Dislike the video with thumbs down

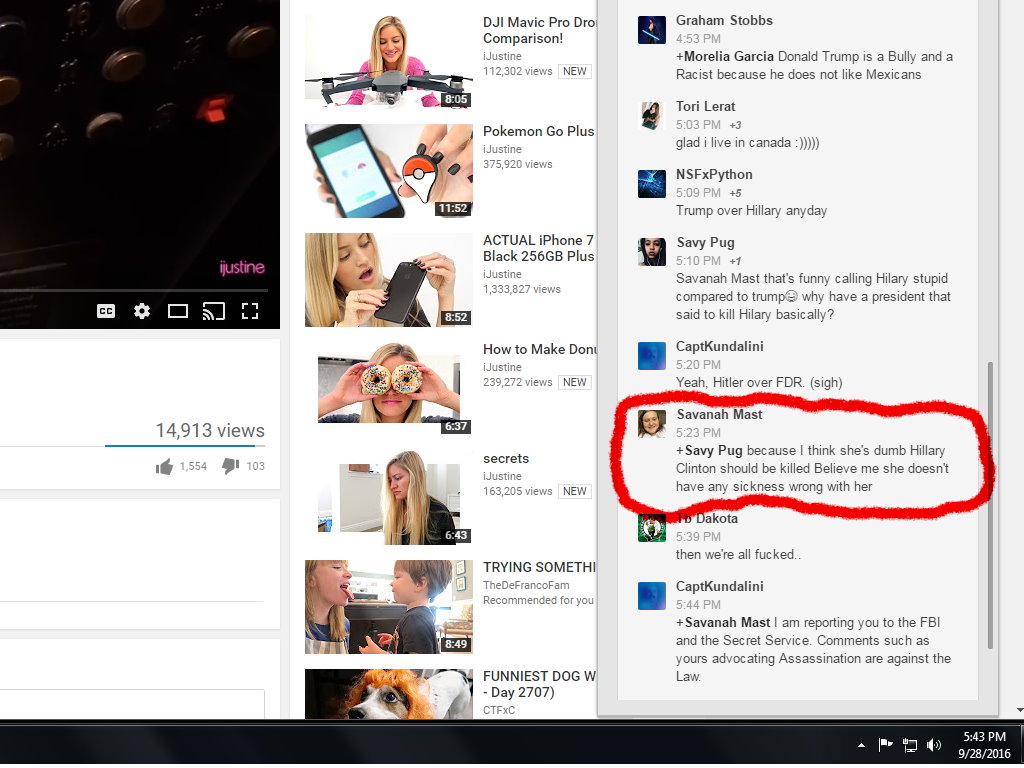pos(230,466)
